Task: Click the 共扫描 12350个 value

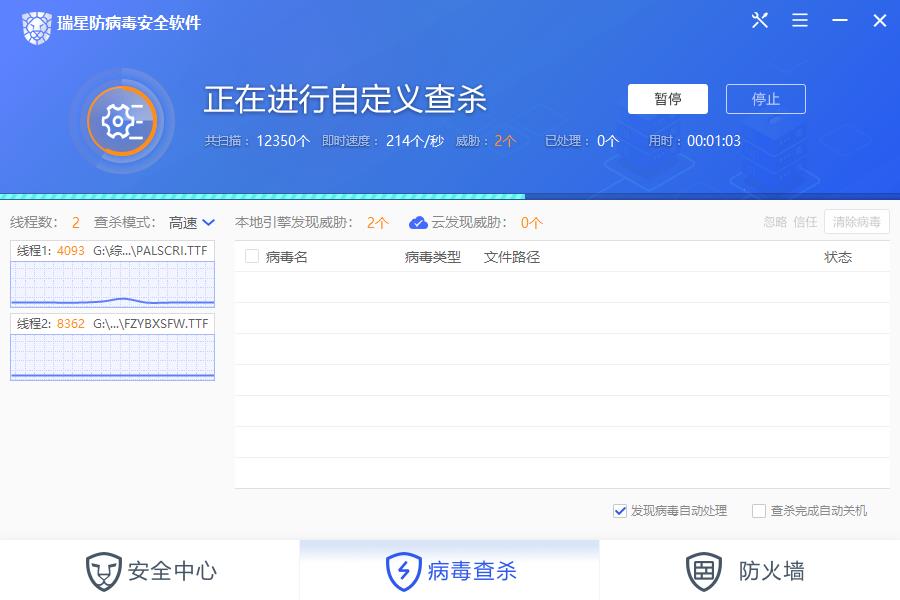Action: [283, 141]
